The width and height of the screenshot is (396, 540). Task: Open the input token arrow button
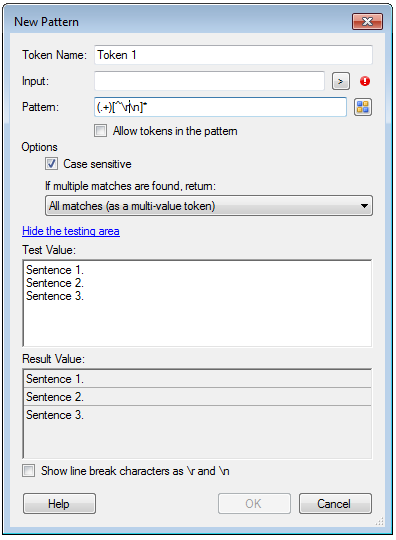pos(341,81)
